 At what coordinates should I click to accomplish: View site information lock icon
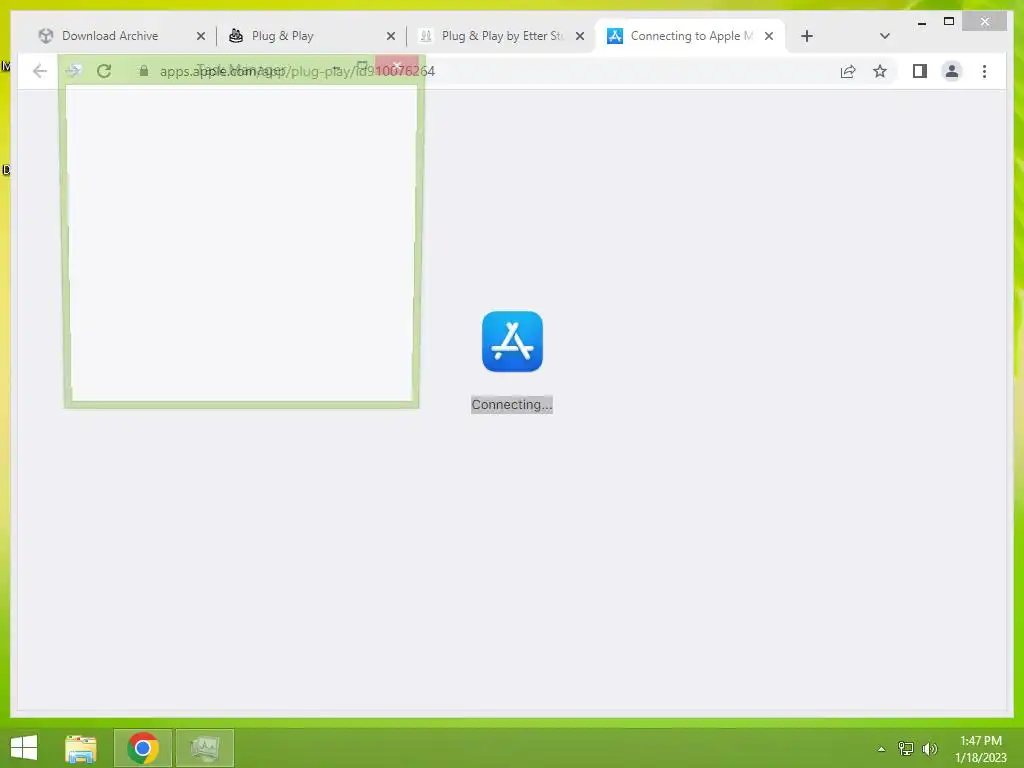coord(144,71)
